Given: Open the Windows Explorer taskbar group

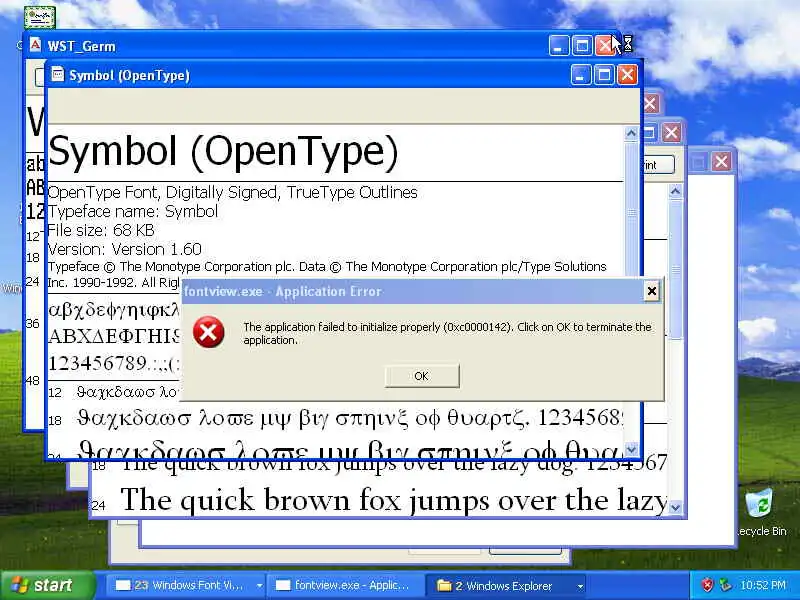Looking at the screenshot, I should (506, 586).
